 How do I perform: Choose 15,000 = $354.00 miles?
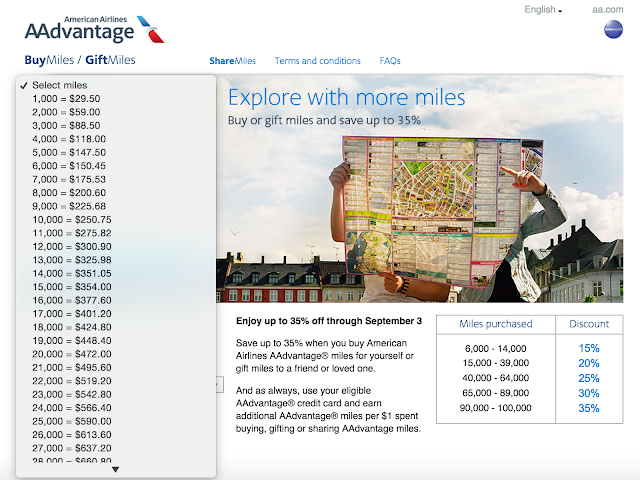tap(116, 287)
